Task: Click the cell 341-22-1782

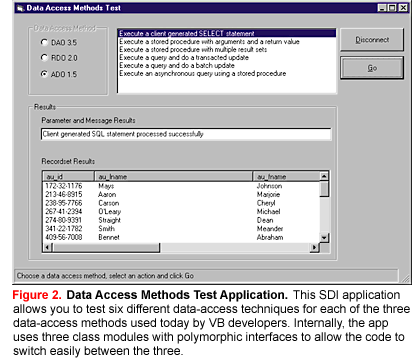Action: pos(64,229)
